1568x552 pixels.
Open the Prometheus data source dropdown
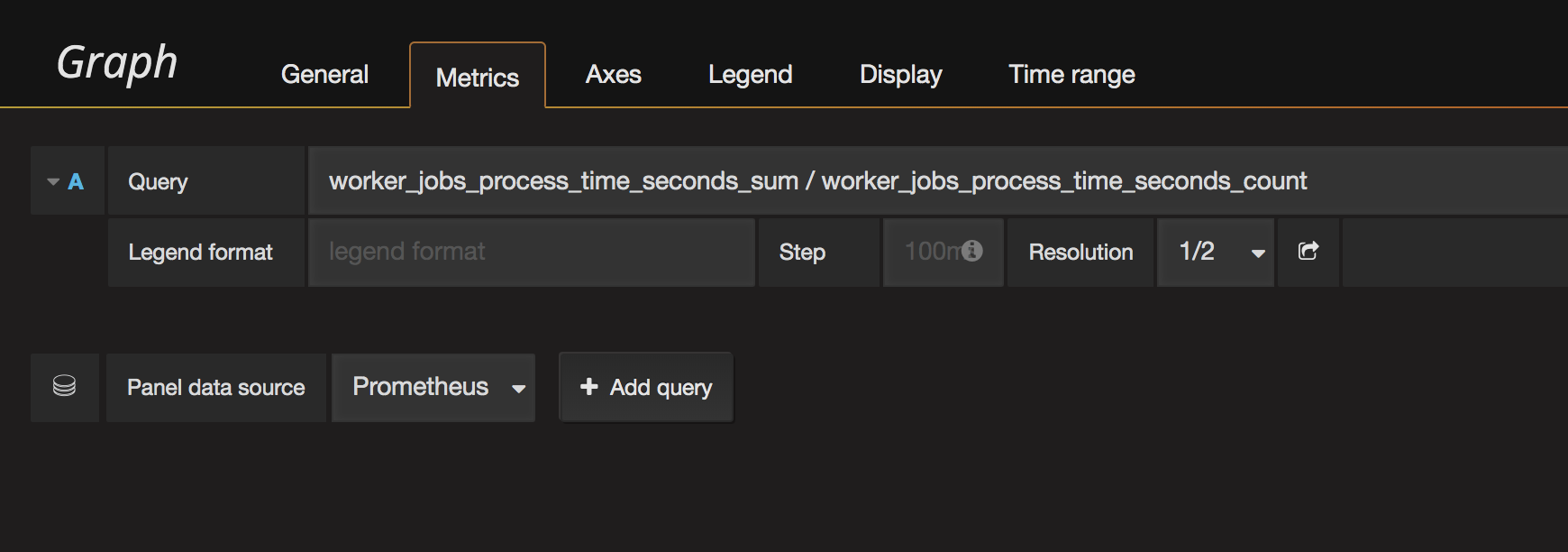pyautogui.click(x=433, y=387)
